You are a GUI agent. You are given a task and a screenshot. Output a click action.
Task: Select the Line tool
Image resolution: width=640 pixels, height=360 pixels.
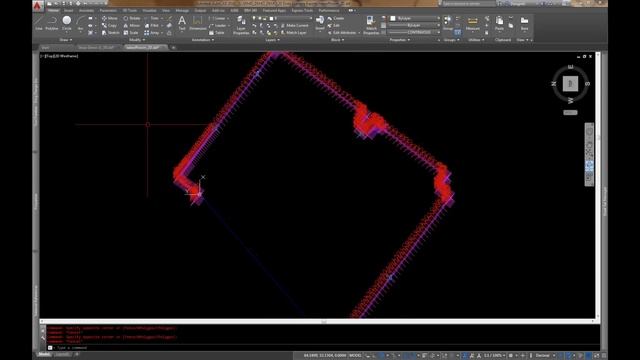(39, 23)
